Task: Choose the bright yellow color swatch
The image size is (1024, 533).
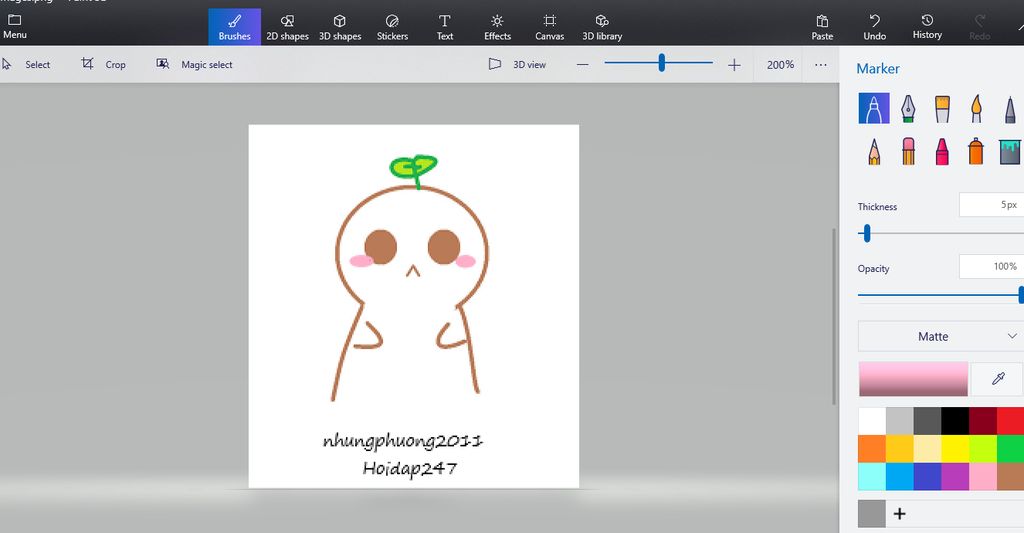Action: click(x=955, y=449)
